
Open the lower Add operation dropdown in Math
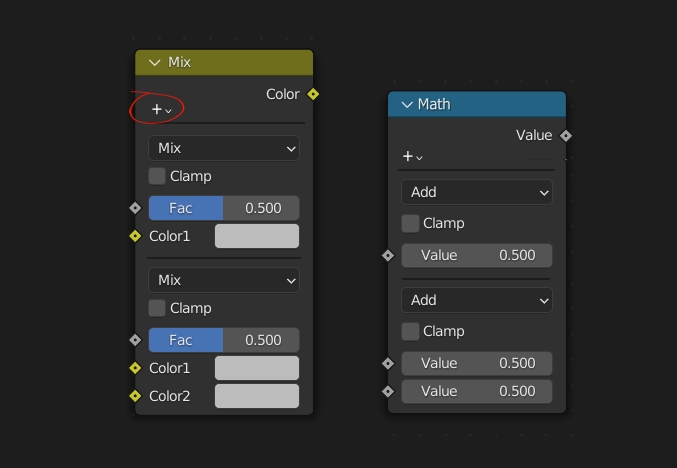point(477,300)
